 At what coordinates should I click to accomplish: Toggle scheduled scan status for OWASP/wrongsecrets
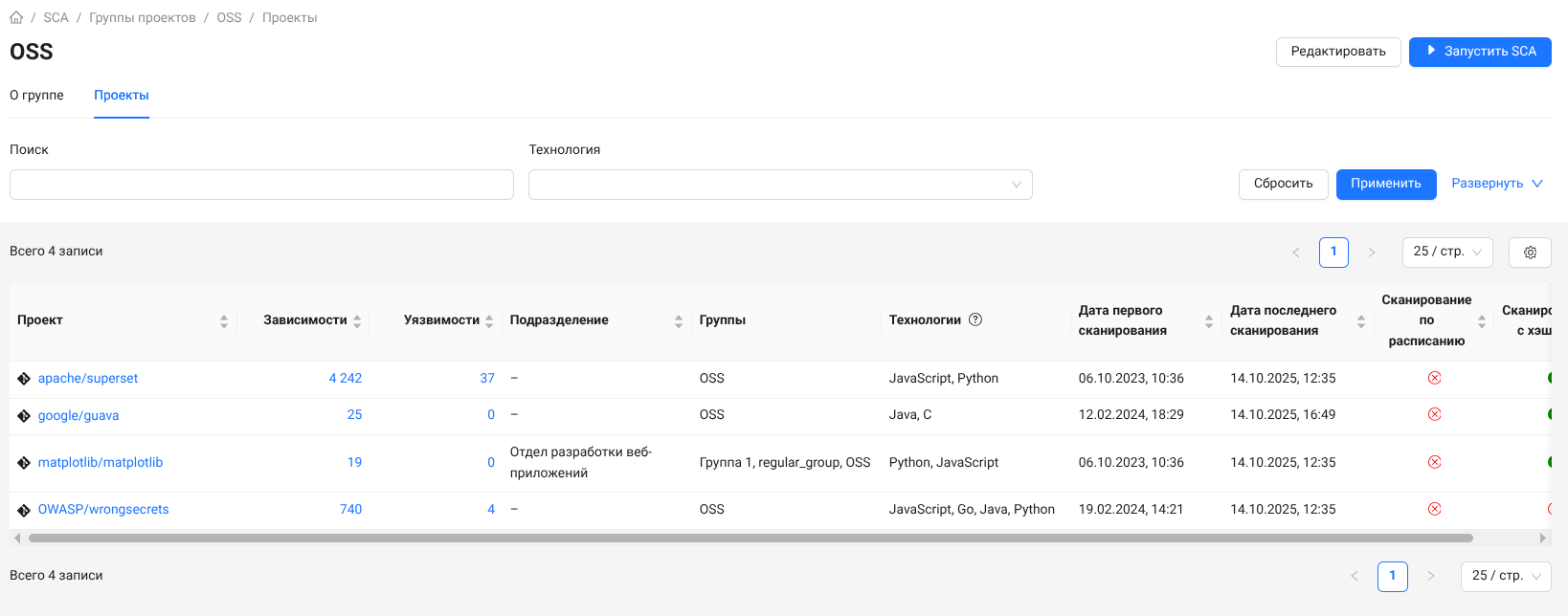[1434, 509]
